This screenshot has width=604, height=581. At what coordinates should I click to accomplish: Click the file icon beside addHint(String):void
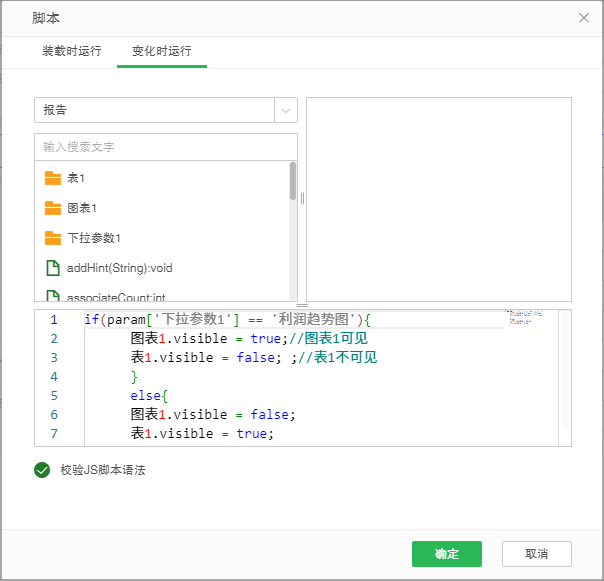tap(53, 268)
